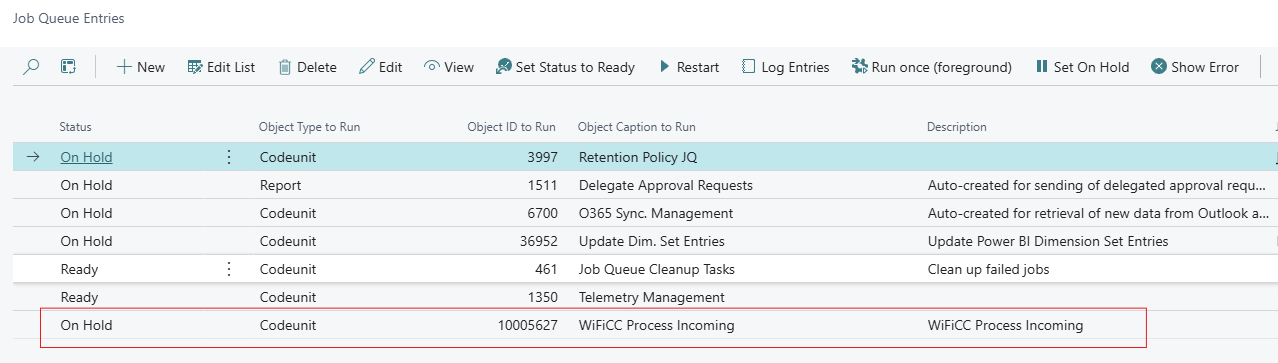Select WiFiCC Process Incoming caption cell
Screen dimensions: 1278x363
pos(656,325)
